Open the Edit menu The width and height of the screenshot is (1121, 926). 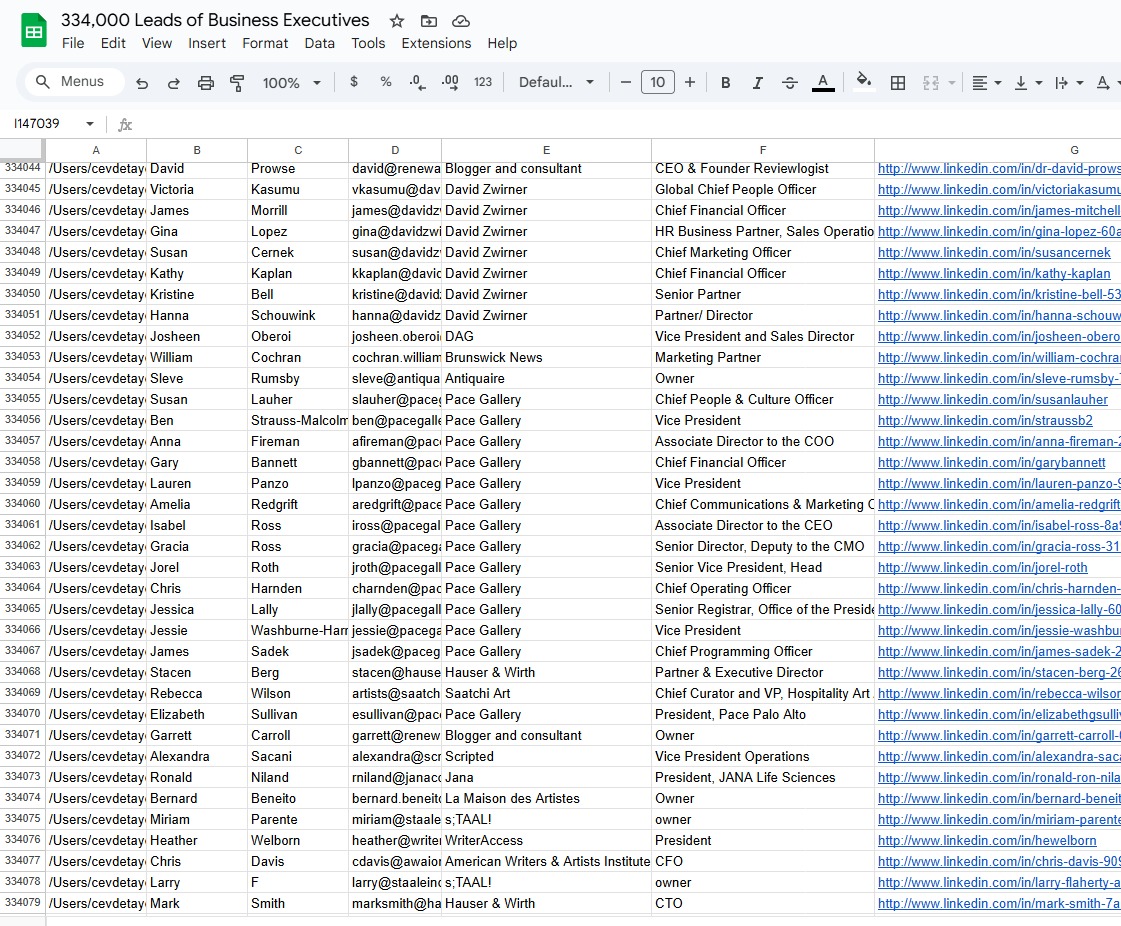(113, 43)
